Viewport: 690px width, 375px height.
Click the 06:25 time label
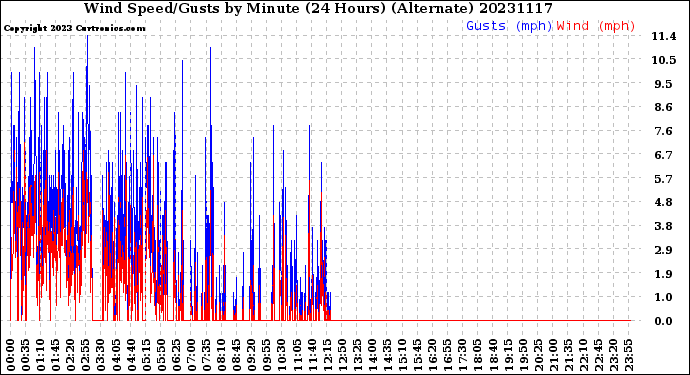176,356
